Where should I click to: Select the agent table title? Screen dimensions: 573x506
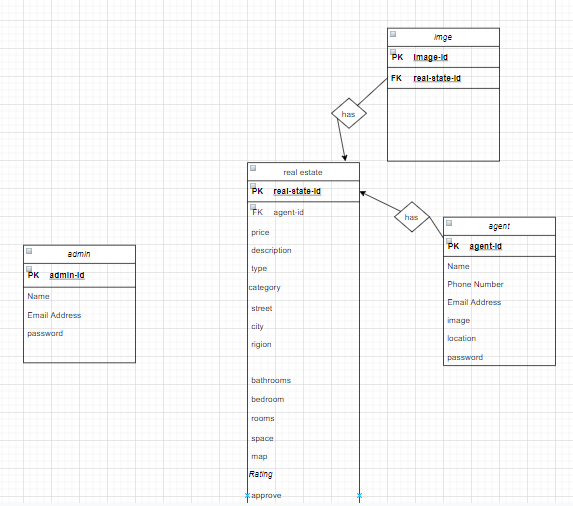tap(499, 227)
